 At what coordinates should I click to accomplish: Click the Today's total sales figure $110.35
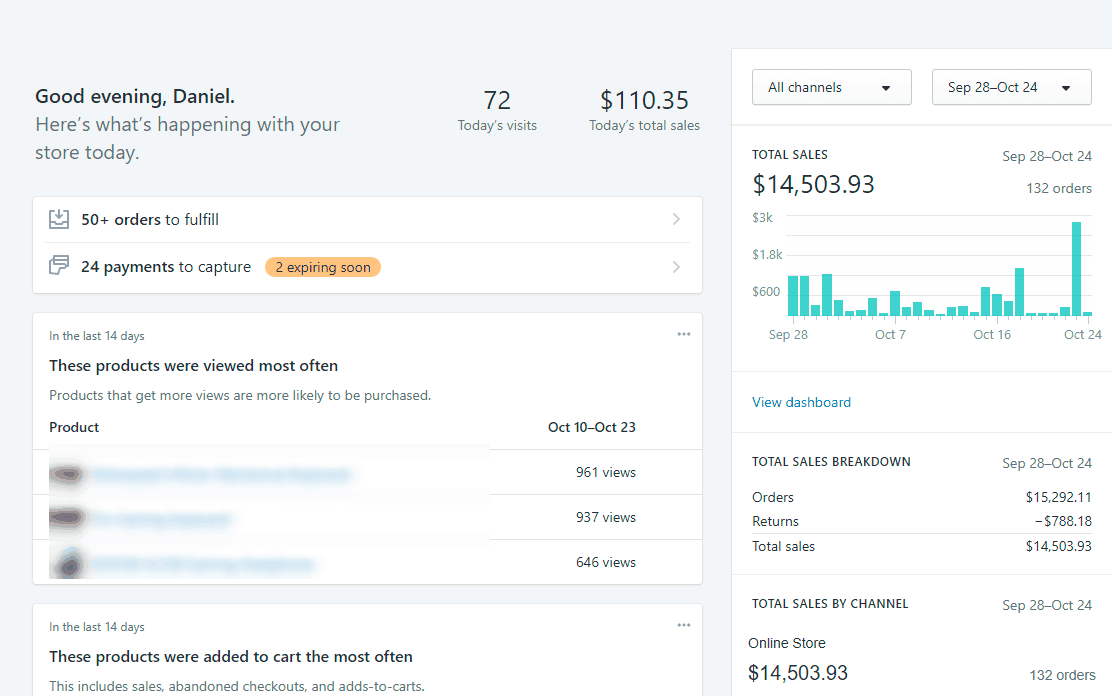pos(644,101)
